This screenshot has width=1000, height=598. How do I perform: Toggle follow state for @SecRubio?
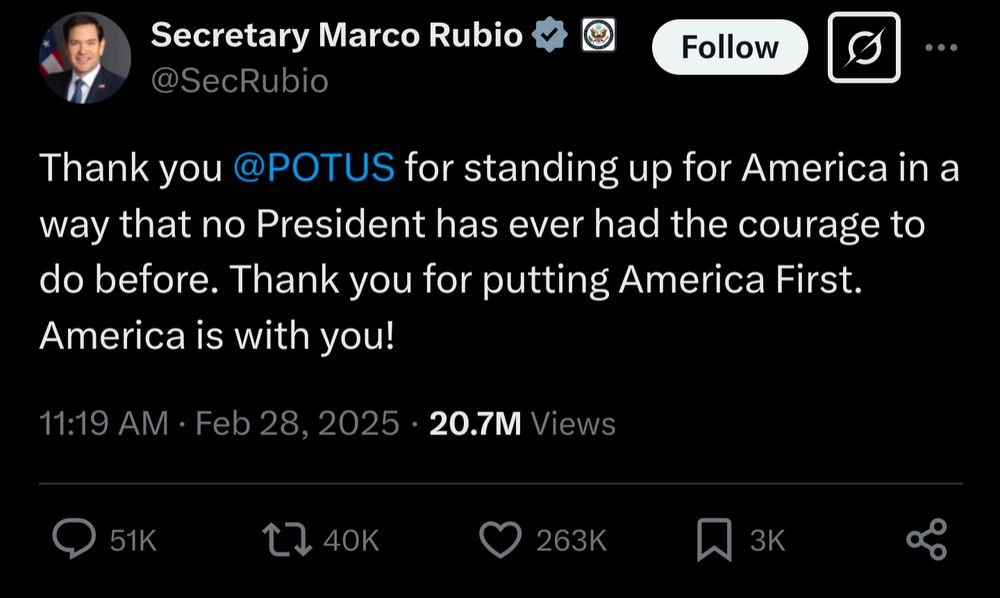[x=730, y=46]
